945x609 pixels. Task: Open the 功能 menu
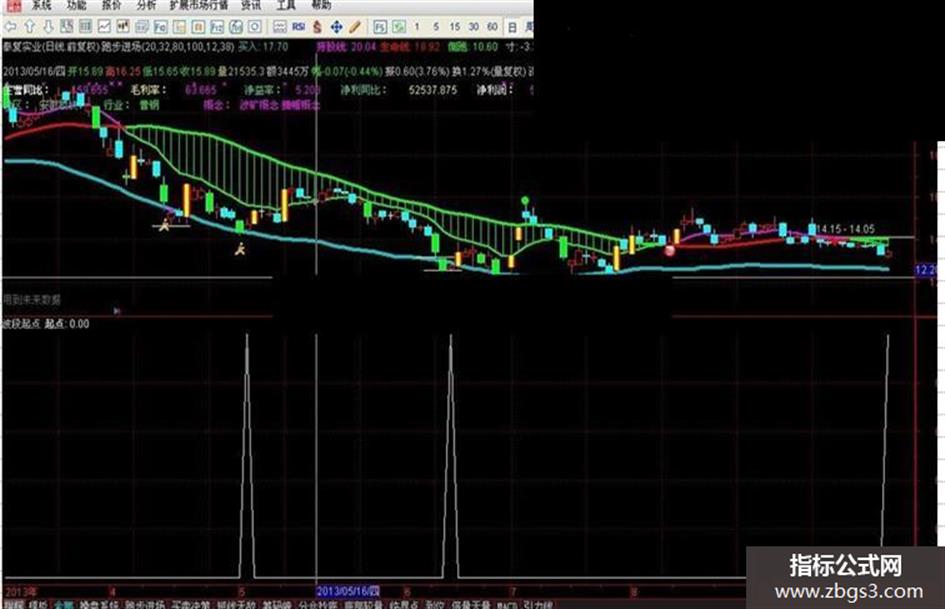(77, 5)
